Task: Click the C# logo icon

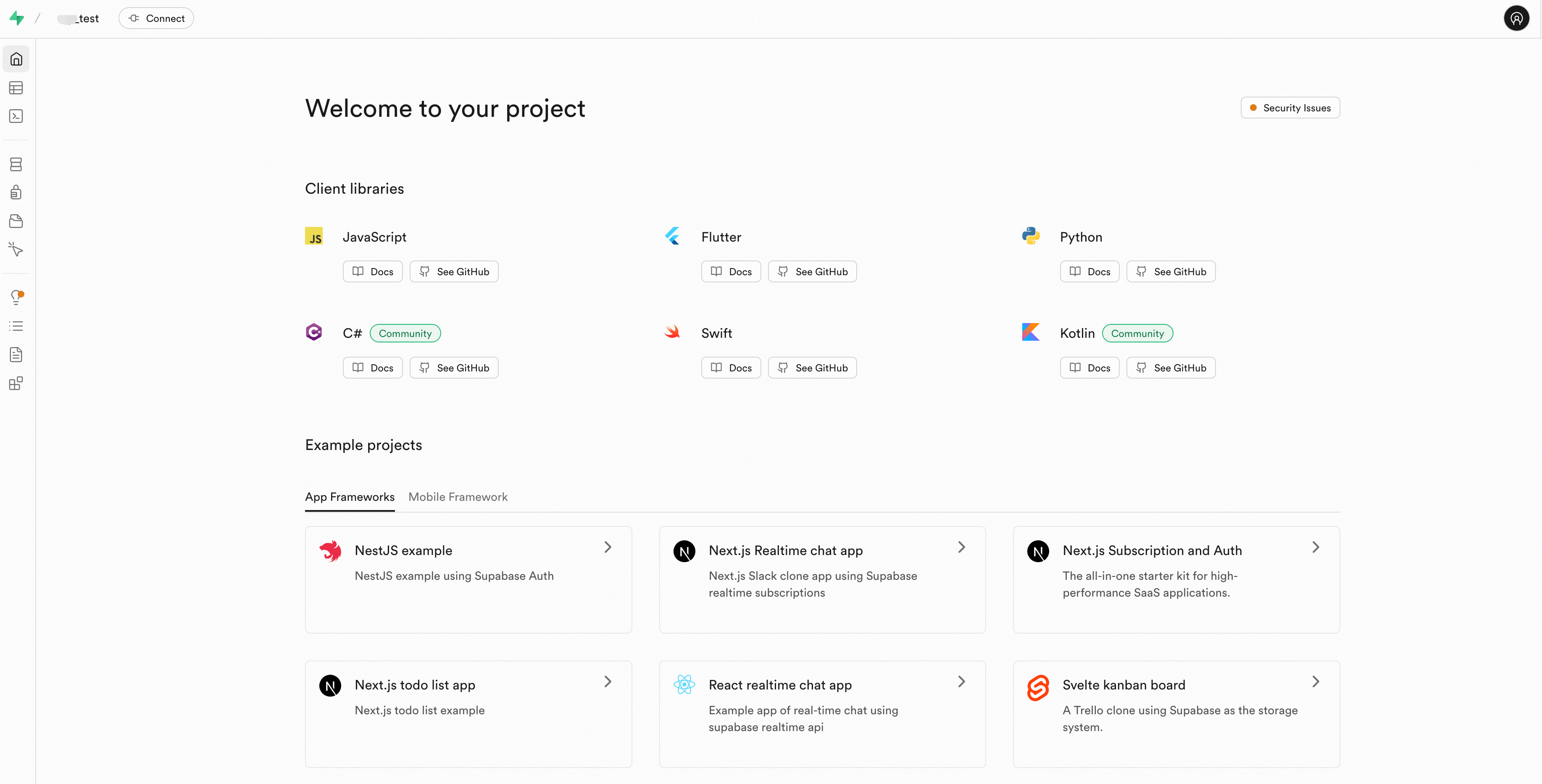Action: [314, 332]
